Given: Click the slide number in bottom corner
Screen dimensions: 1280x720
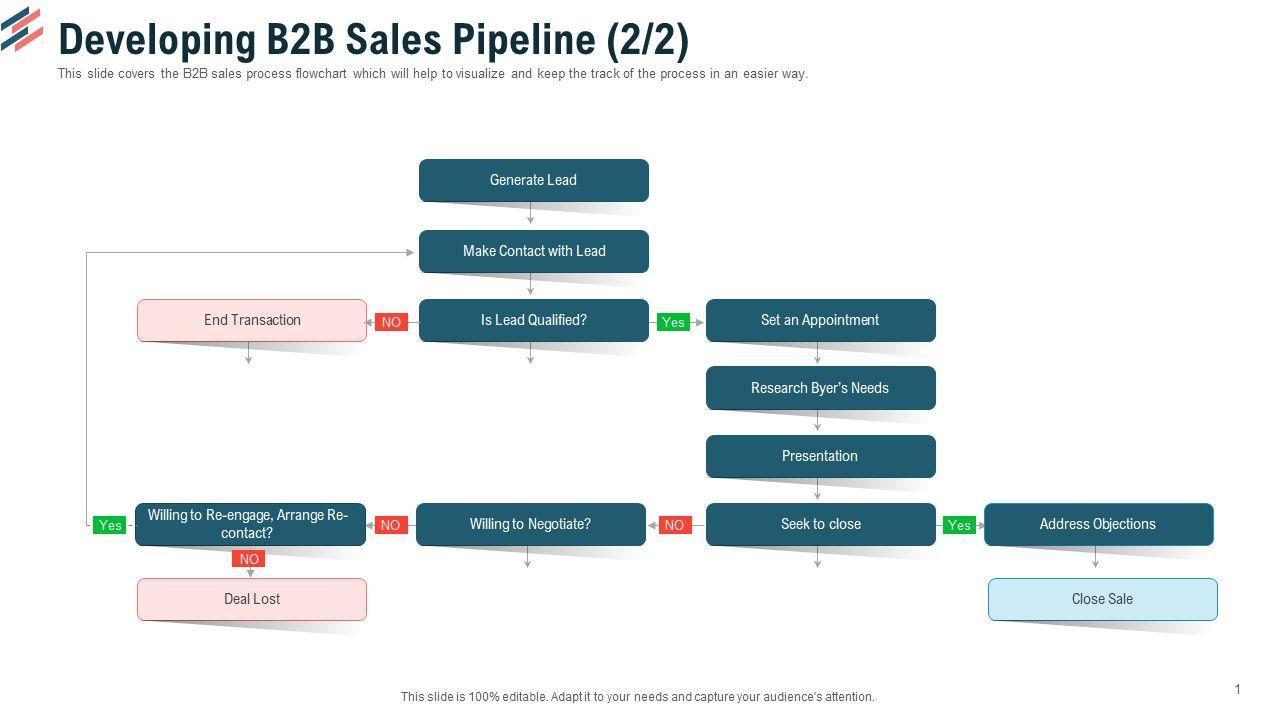Looking at the screenshot, I should (x=1238, y=689).
